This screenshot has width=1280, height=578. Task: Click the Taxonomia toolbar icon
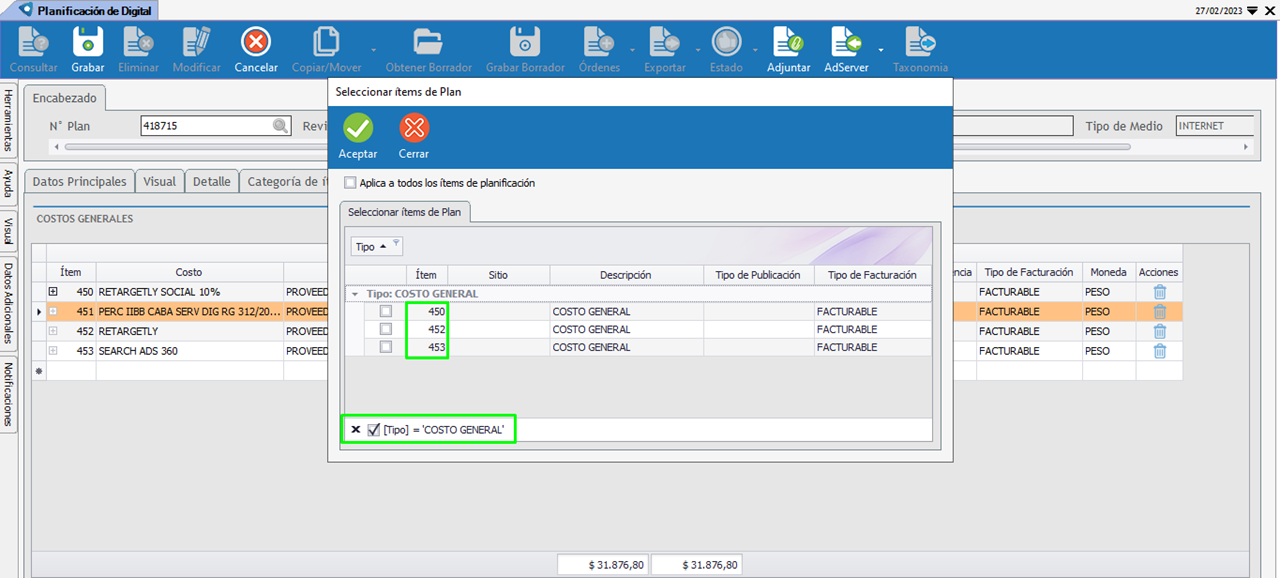(920, 42)
